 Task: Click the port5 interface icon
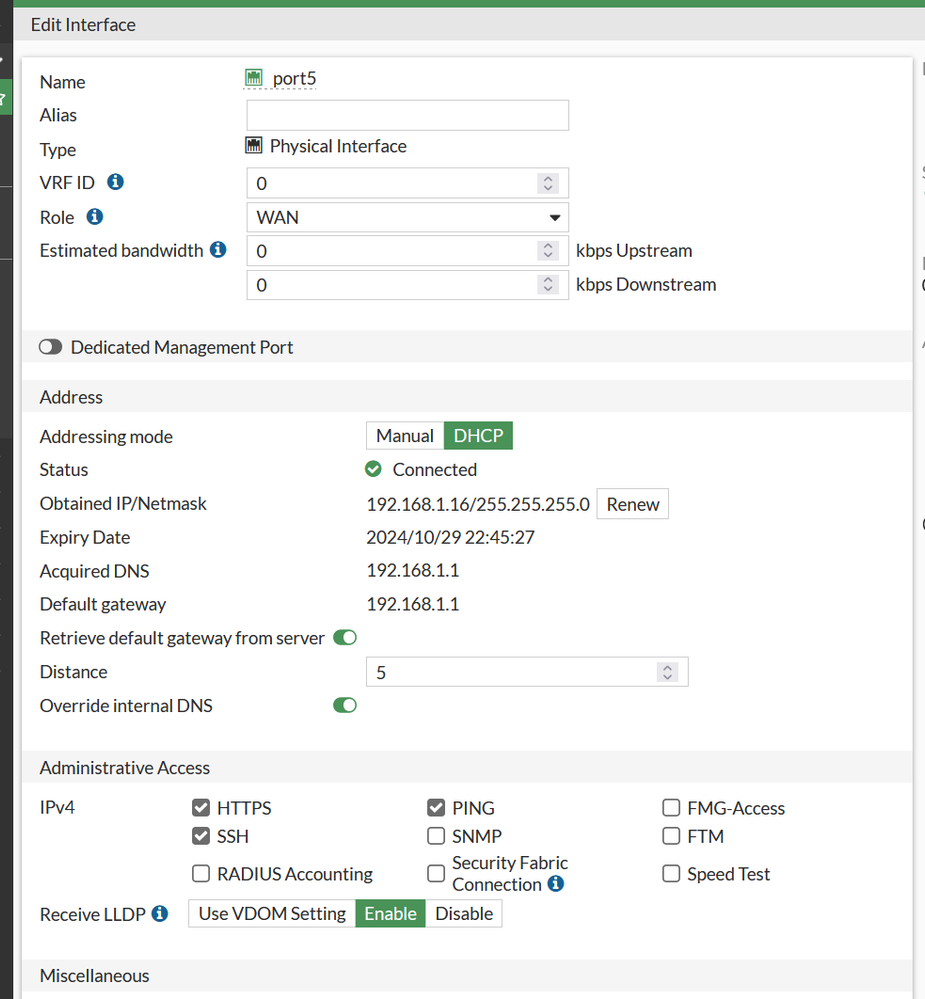253,78
